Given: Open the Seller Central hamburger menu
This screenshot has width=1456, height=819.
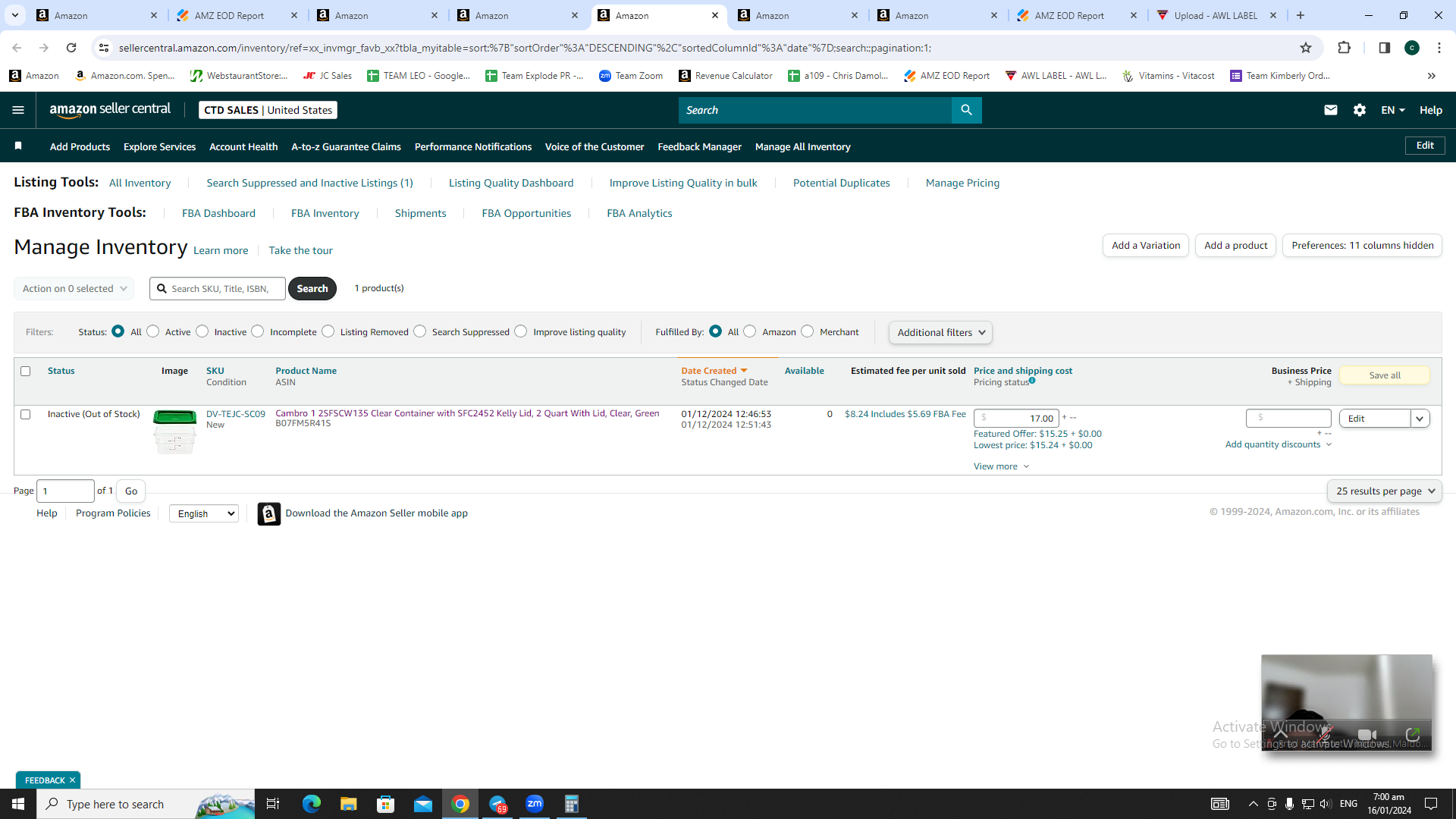Looking at the screenshot, I should [x=18, y=110].
